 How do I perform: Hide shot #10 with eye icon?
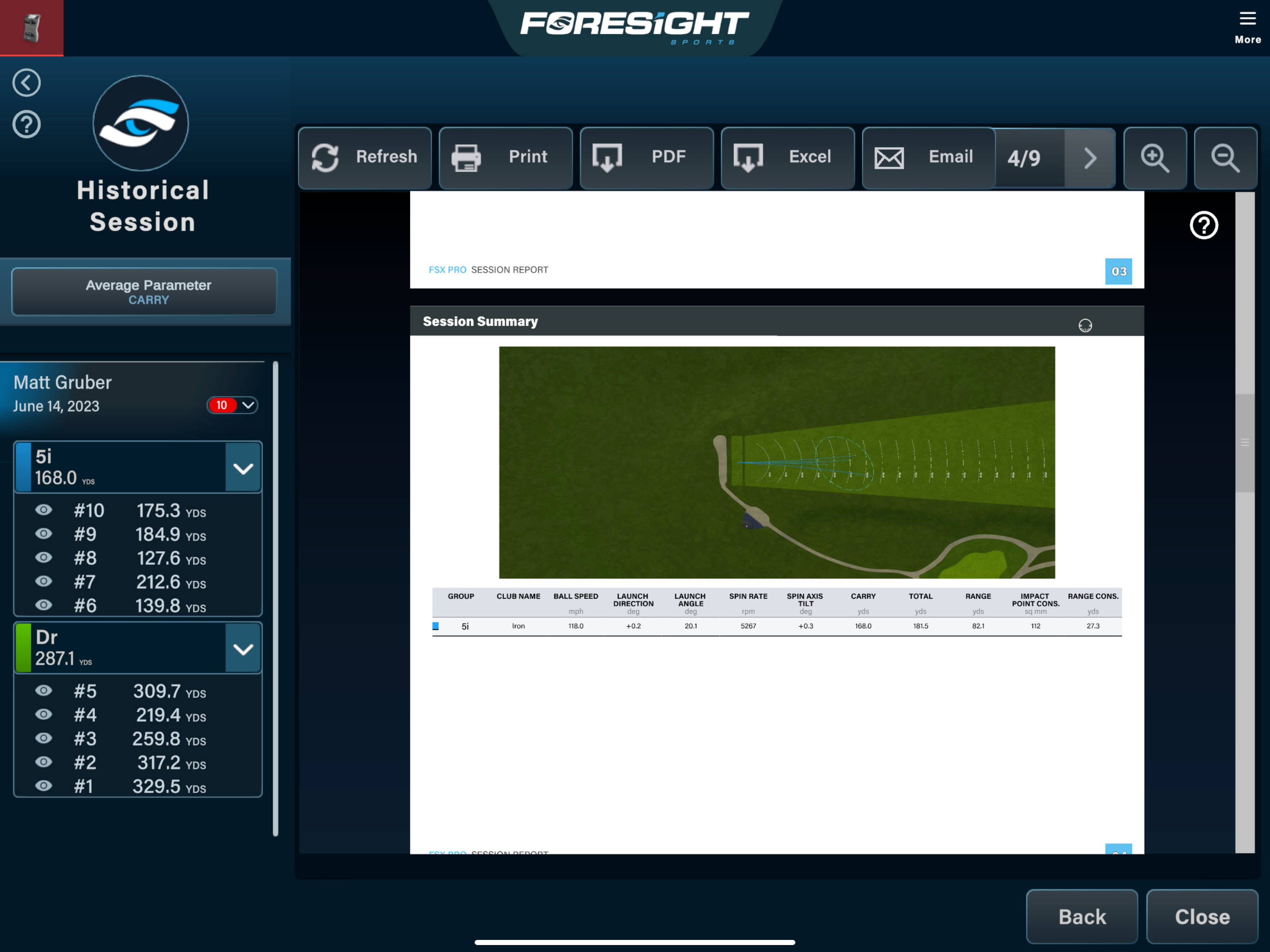point(44,510)
